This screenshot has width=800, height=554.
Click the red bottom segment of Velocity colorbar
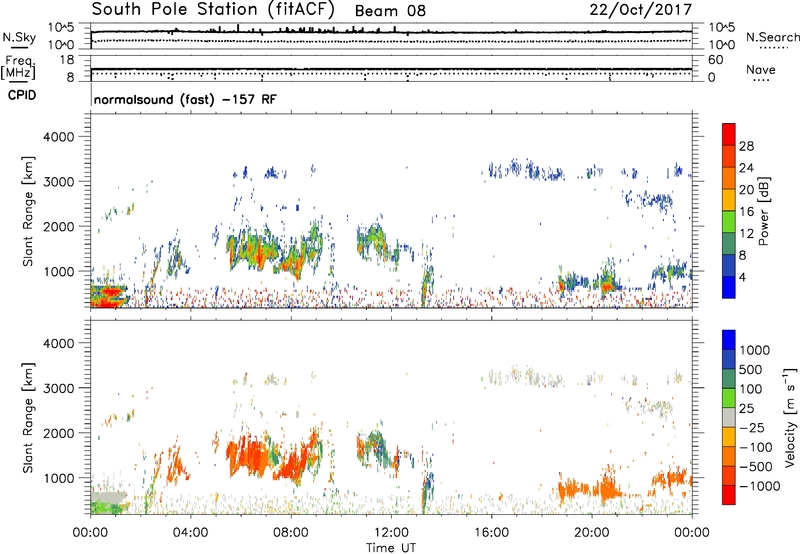pyautogui.click(x=729, y=495)
